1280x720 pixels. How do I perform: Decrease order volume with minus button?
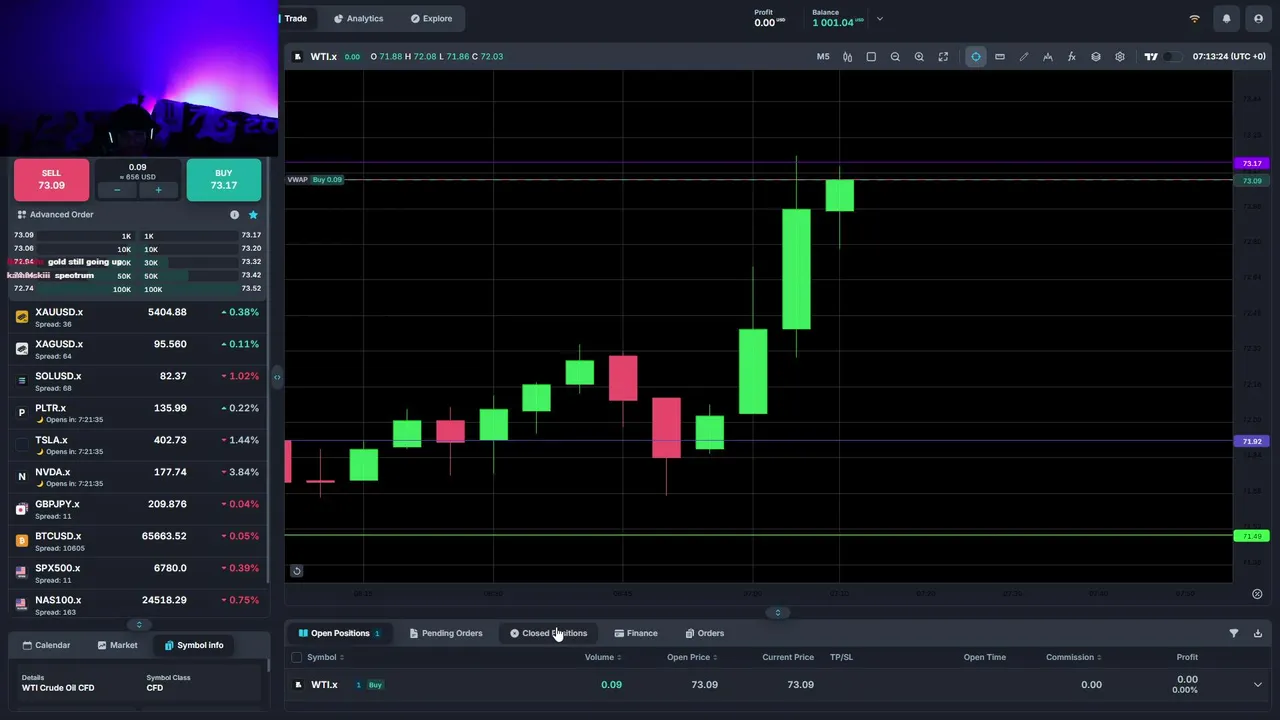point(117,190)
